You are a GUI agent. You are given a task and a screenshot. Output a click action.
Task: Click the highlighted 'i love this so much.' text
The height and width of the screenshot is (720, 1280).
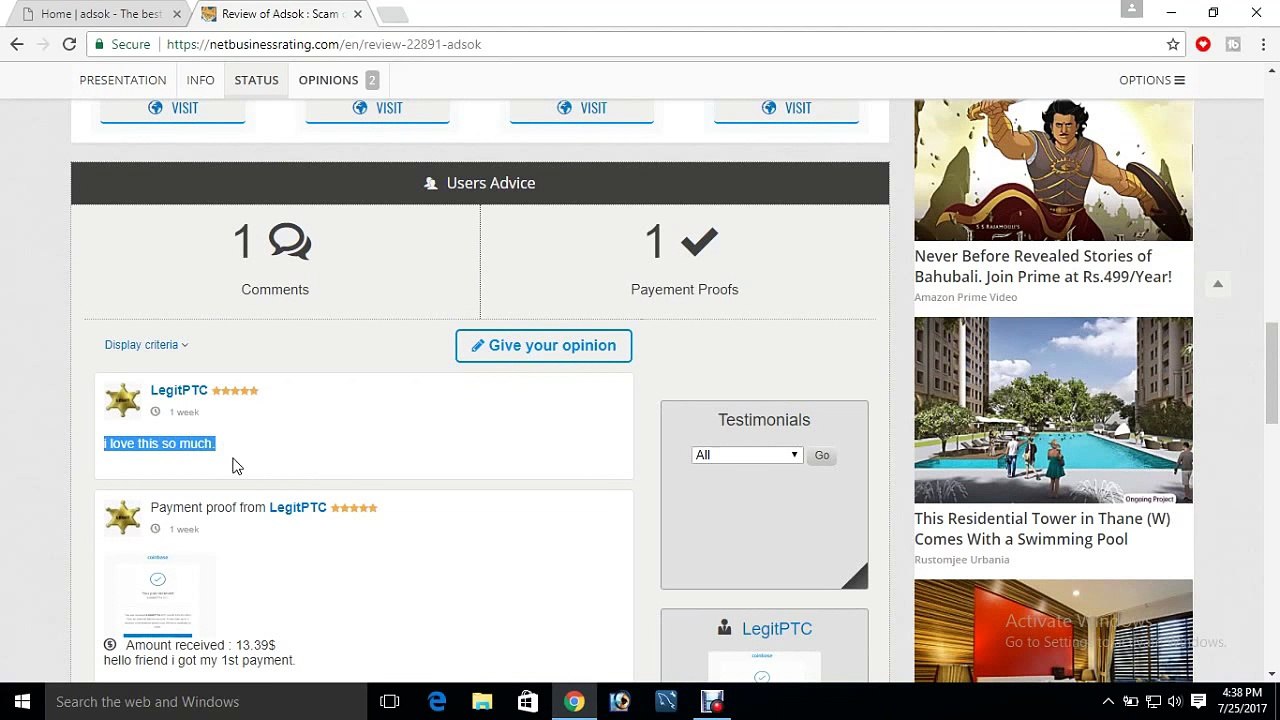tap(160, 443)
